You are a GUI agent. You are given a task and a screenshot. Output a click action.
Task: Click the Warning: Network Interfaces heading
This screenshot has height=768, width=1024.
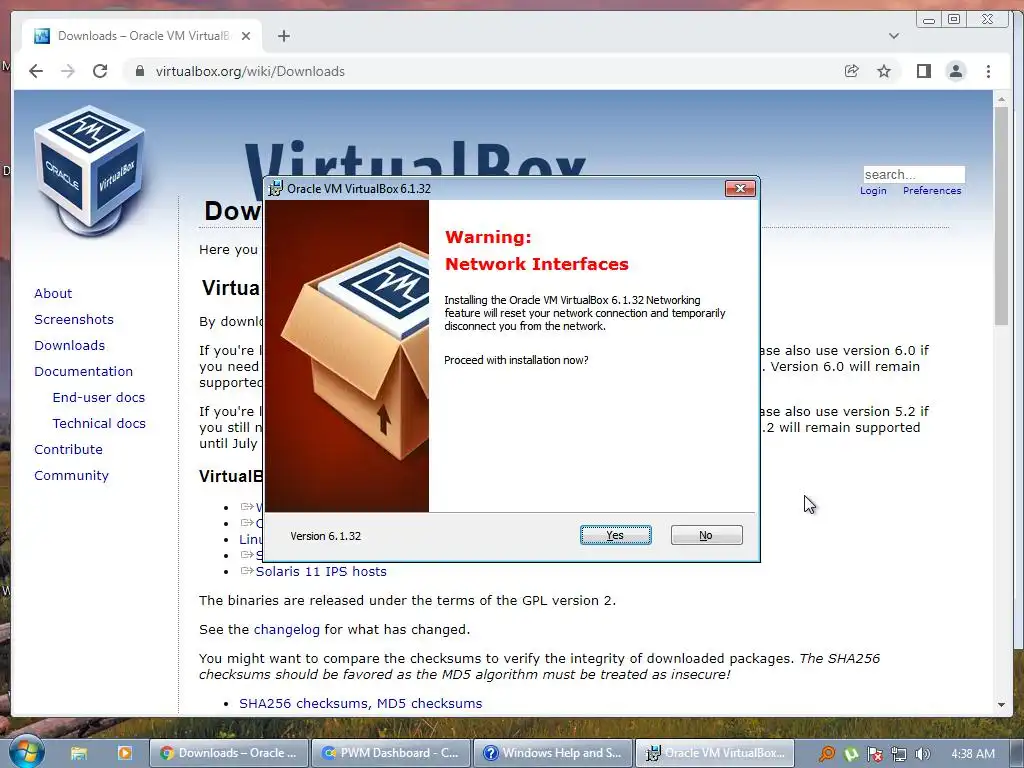537,251
